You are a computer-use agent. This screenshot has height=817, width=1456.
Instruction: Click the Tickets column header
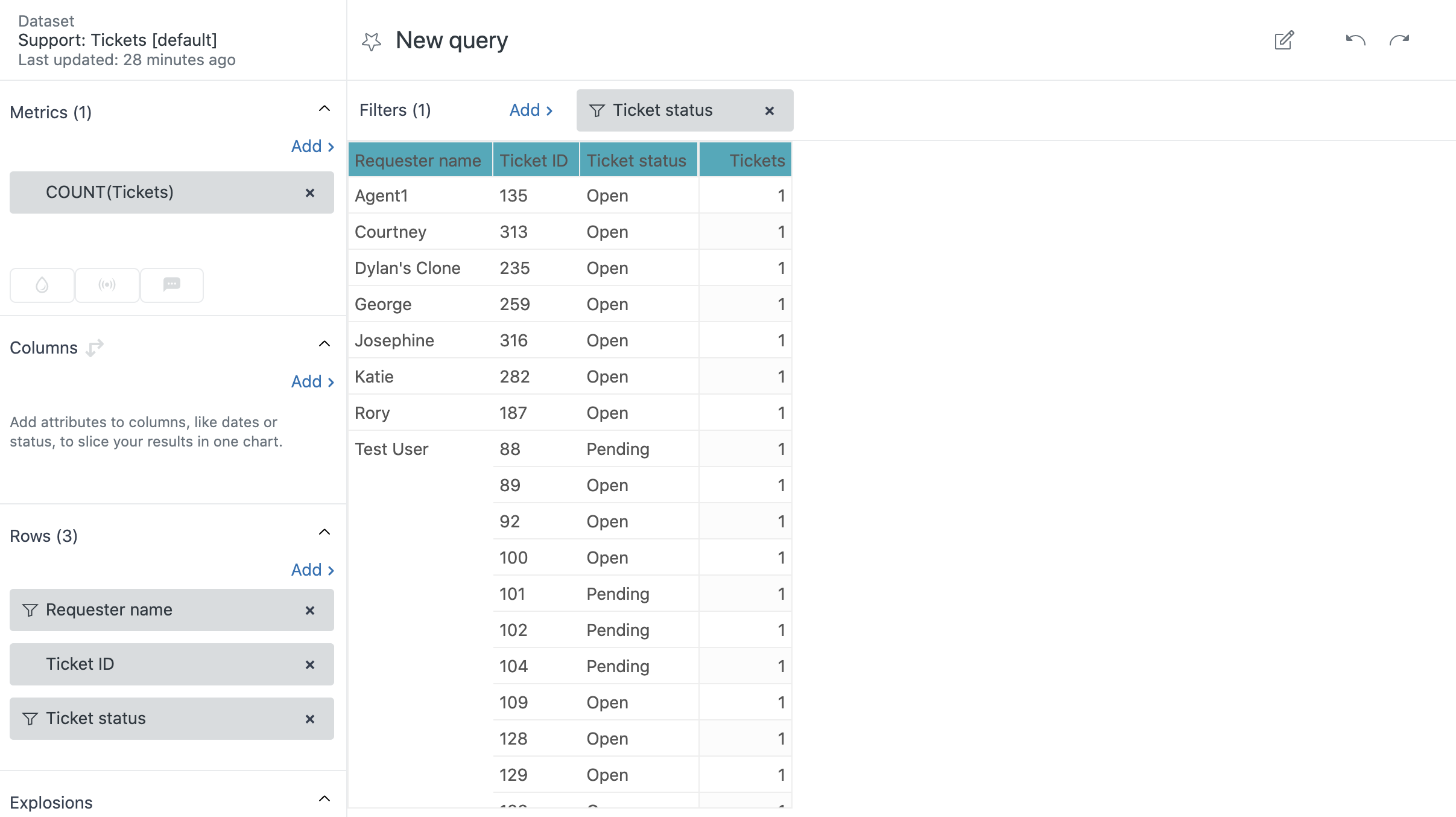coord(745,160)
